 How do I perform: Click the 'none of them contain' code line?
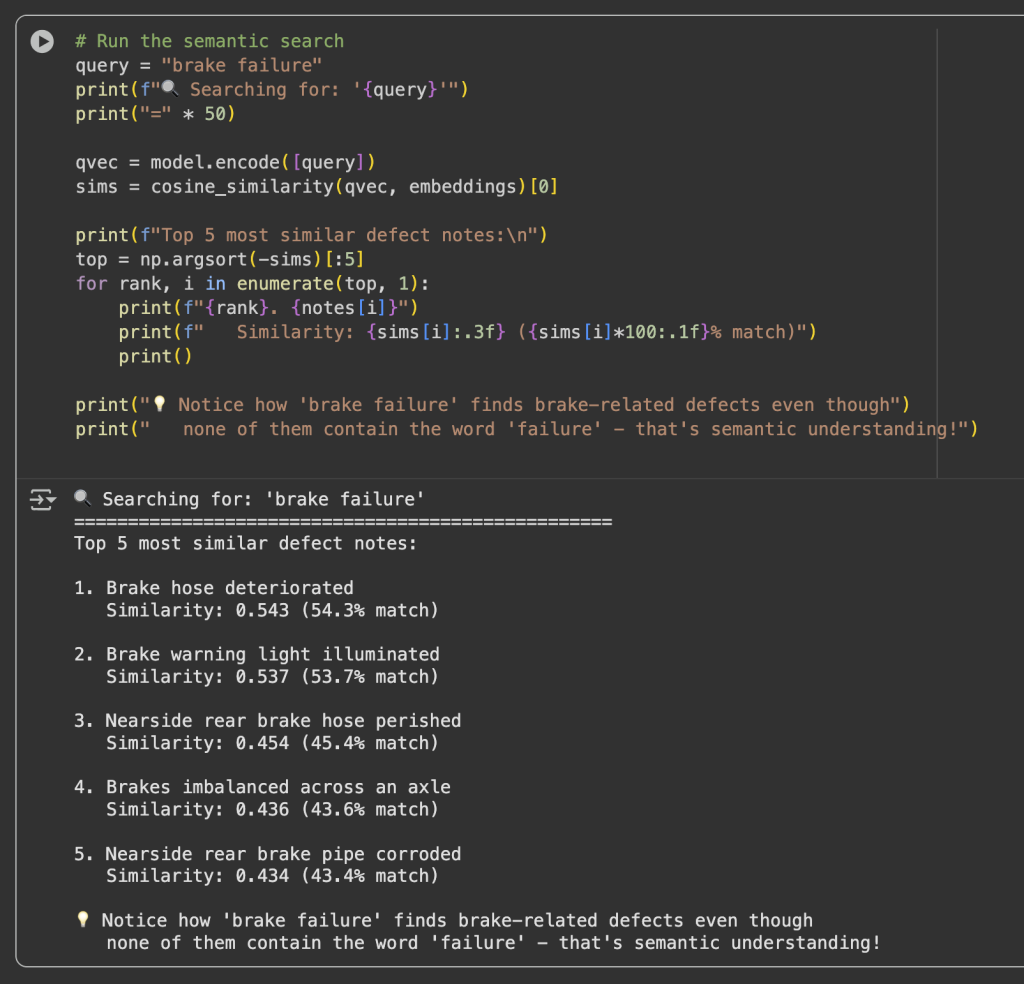click(527, 429)
